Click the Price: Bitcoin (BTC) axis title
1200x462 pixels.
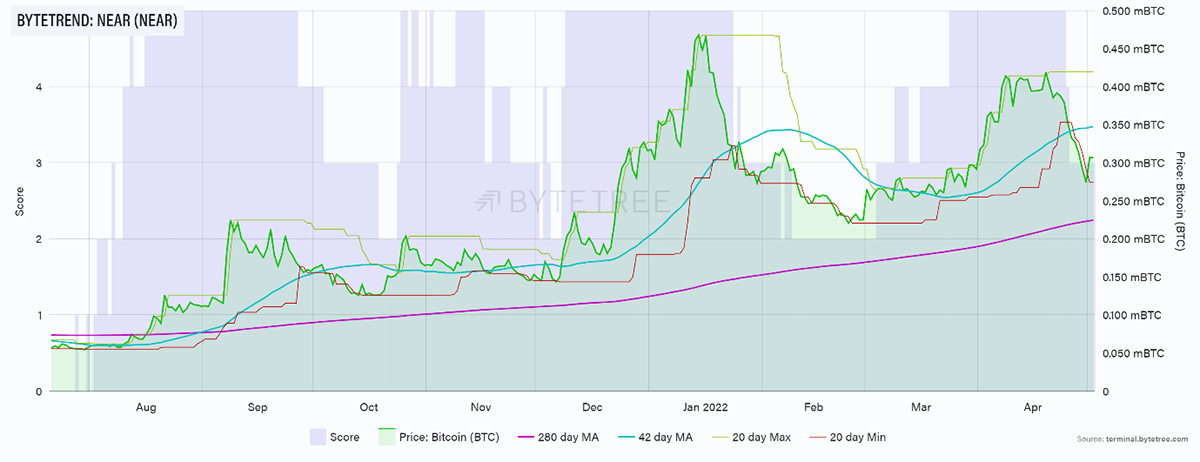[1181, 201]
